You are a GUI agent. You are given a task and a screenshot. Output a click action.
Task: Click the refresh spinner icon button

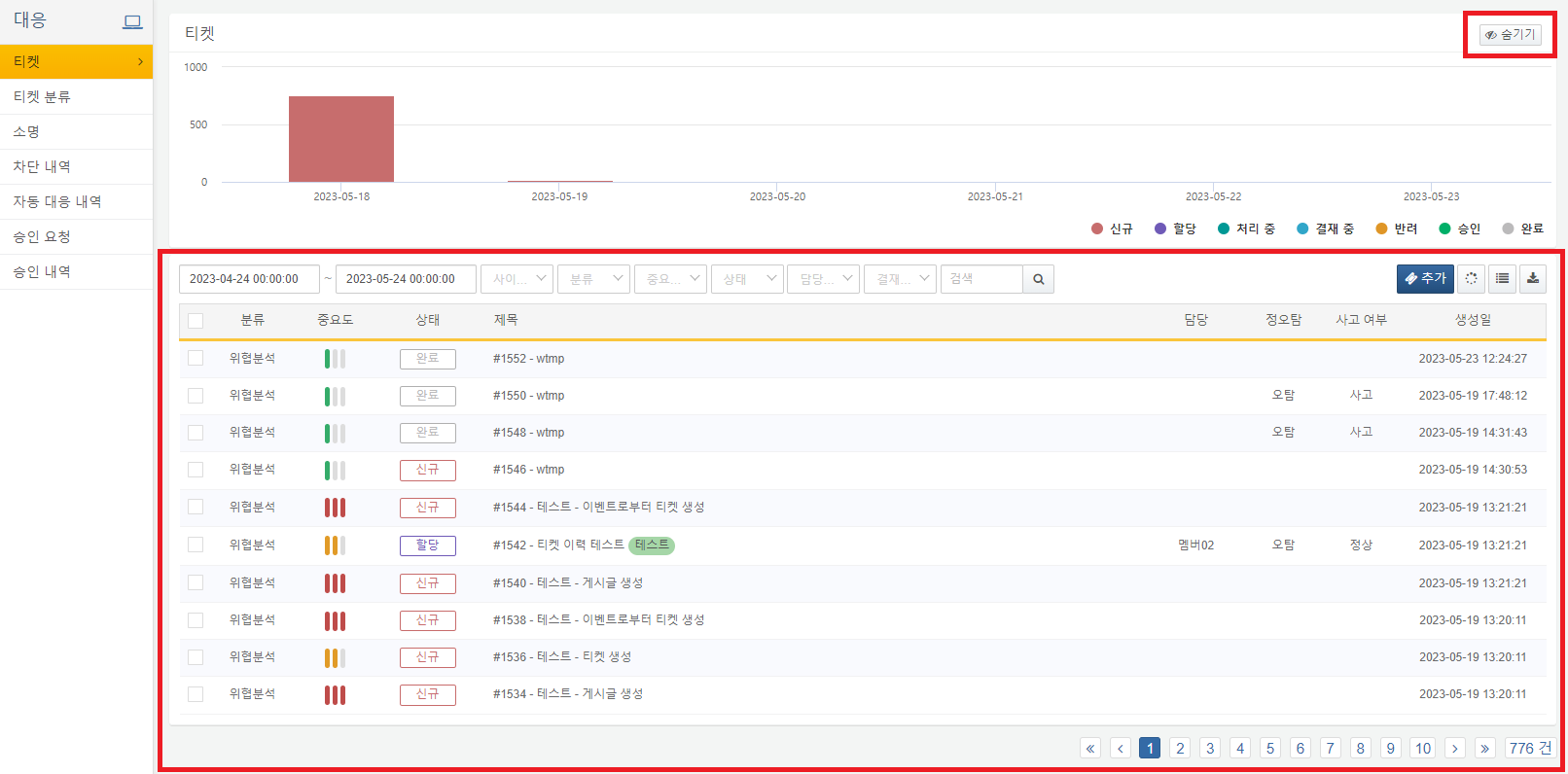[1471, 279]
